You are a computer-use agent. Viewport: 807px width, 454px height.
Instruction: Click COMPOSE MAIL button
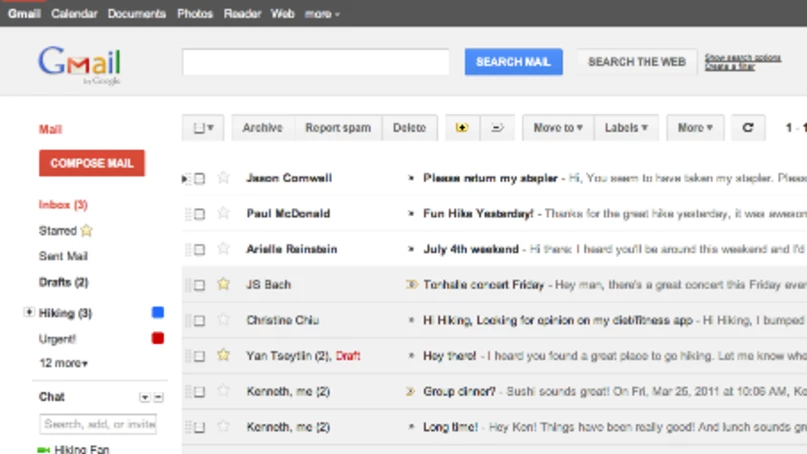92,163
